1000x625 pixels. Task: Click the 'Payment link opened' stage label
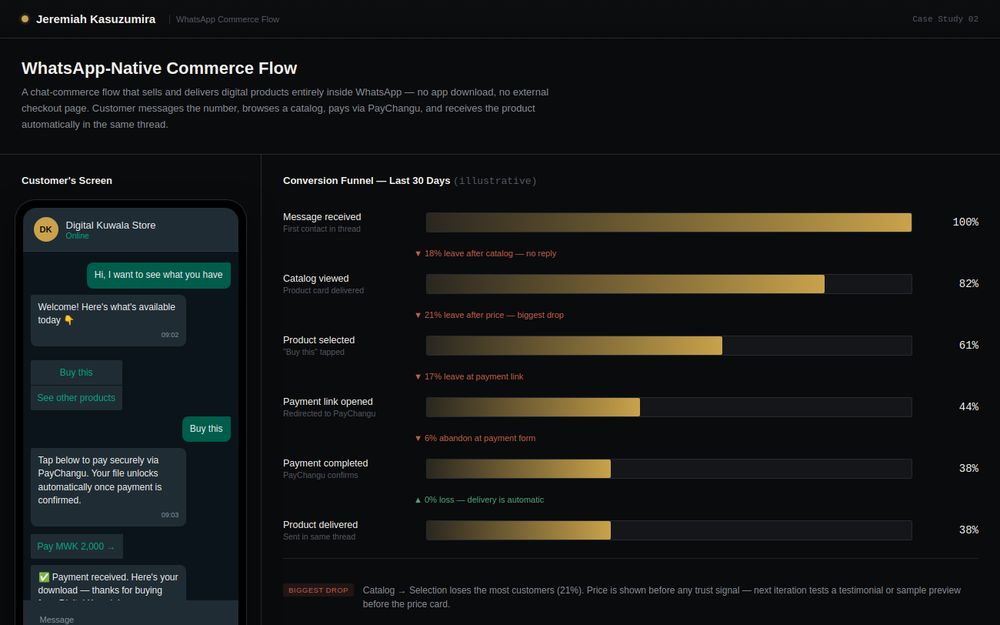pyautogui.click(x=328, y=402)
